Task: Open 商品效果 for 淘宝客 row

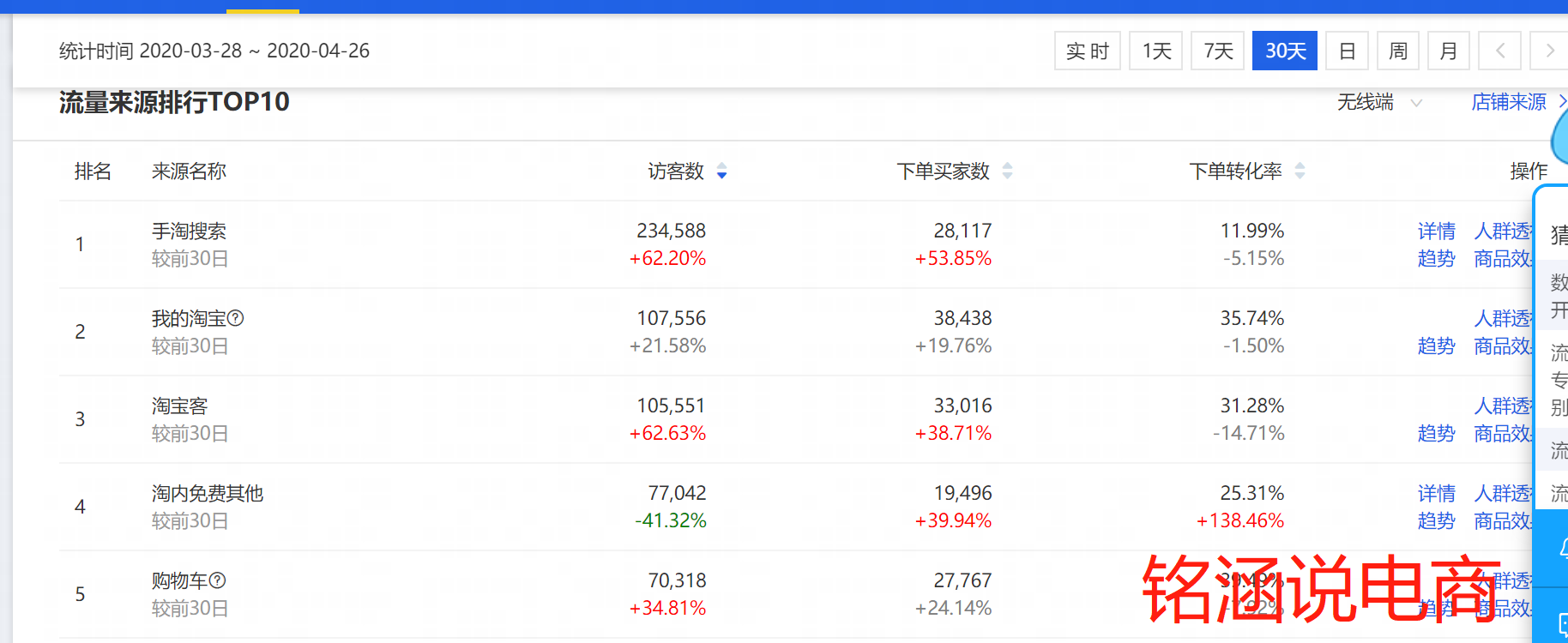Action: click(x=1503, y=433)
